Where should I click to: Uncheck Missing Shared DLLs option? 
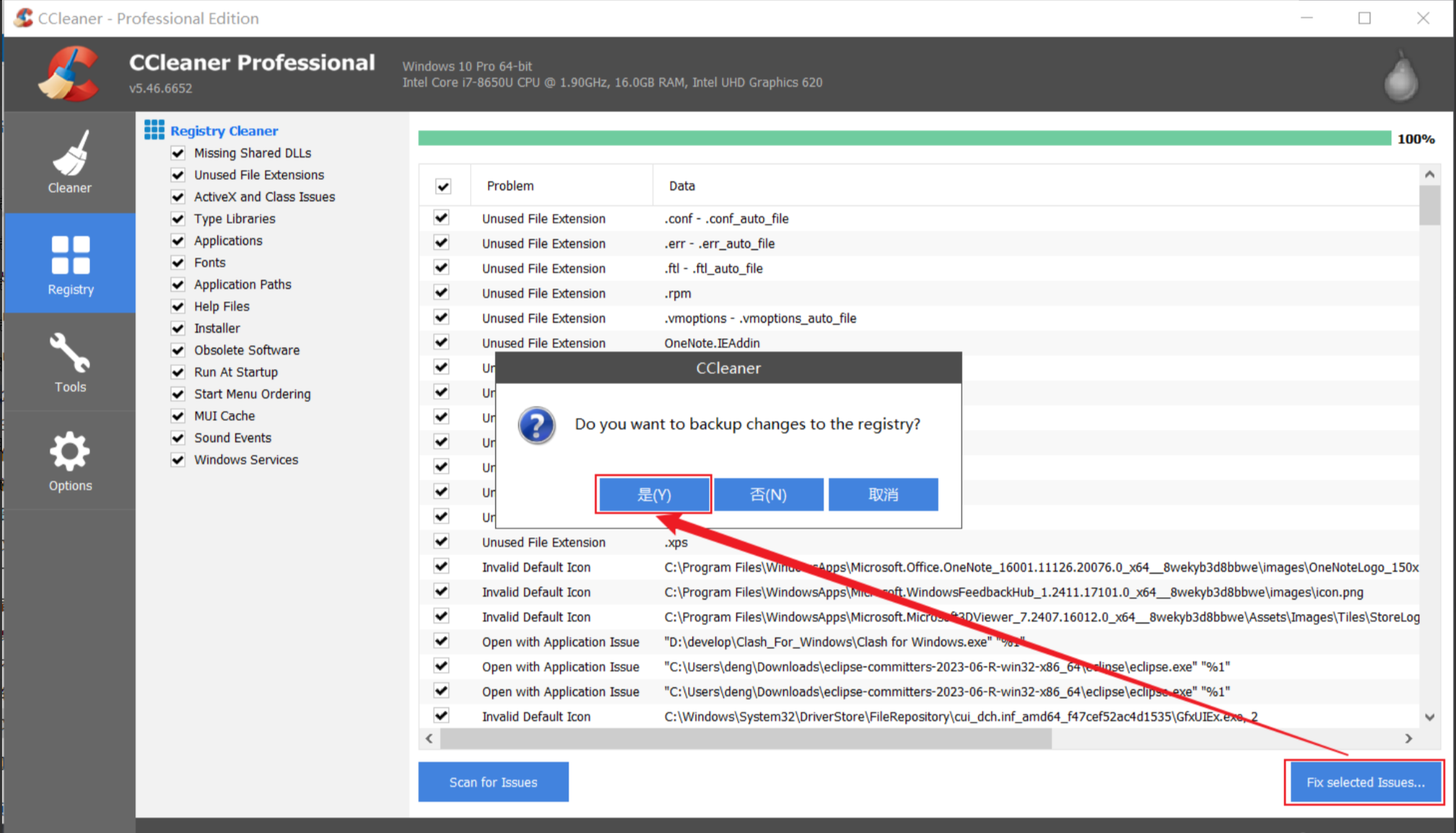click(x=178, y=153)
